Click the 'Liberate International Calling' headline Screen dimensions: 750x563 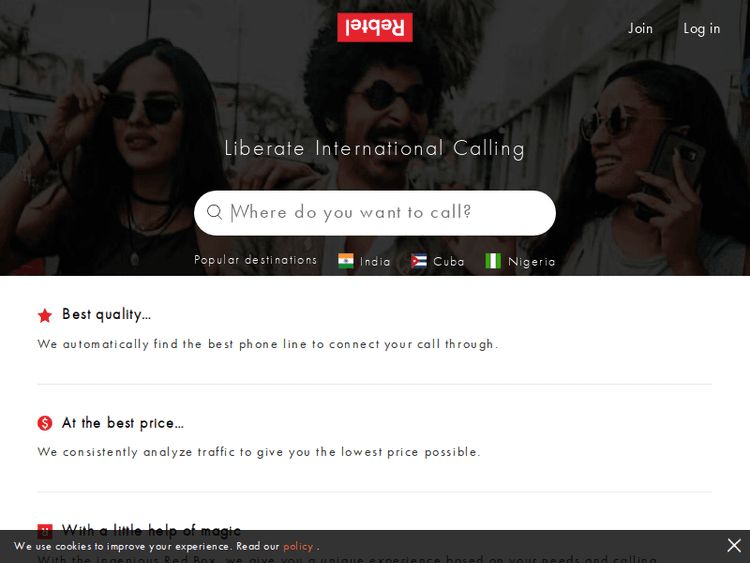click(375, 148)
